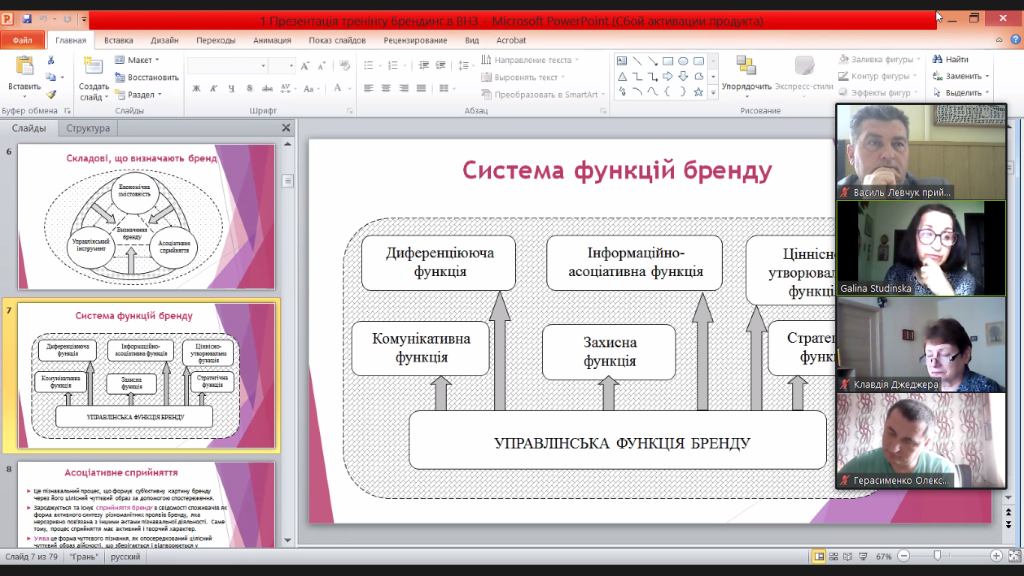Fit slide to current window icon
1024x576 pixels.
(1013, 556)
